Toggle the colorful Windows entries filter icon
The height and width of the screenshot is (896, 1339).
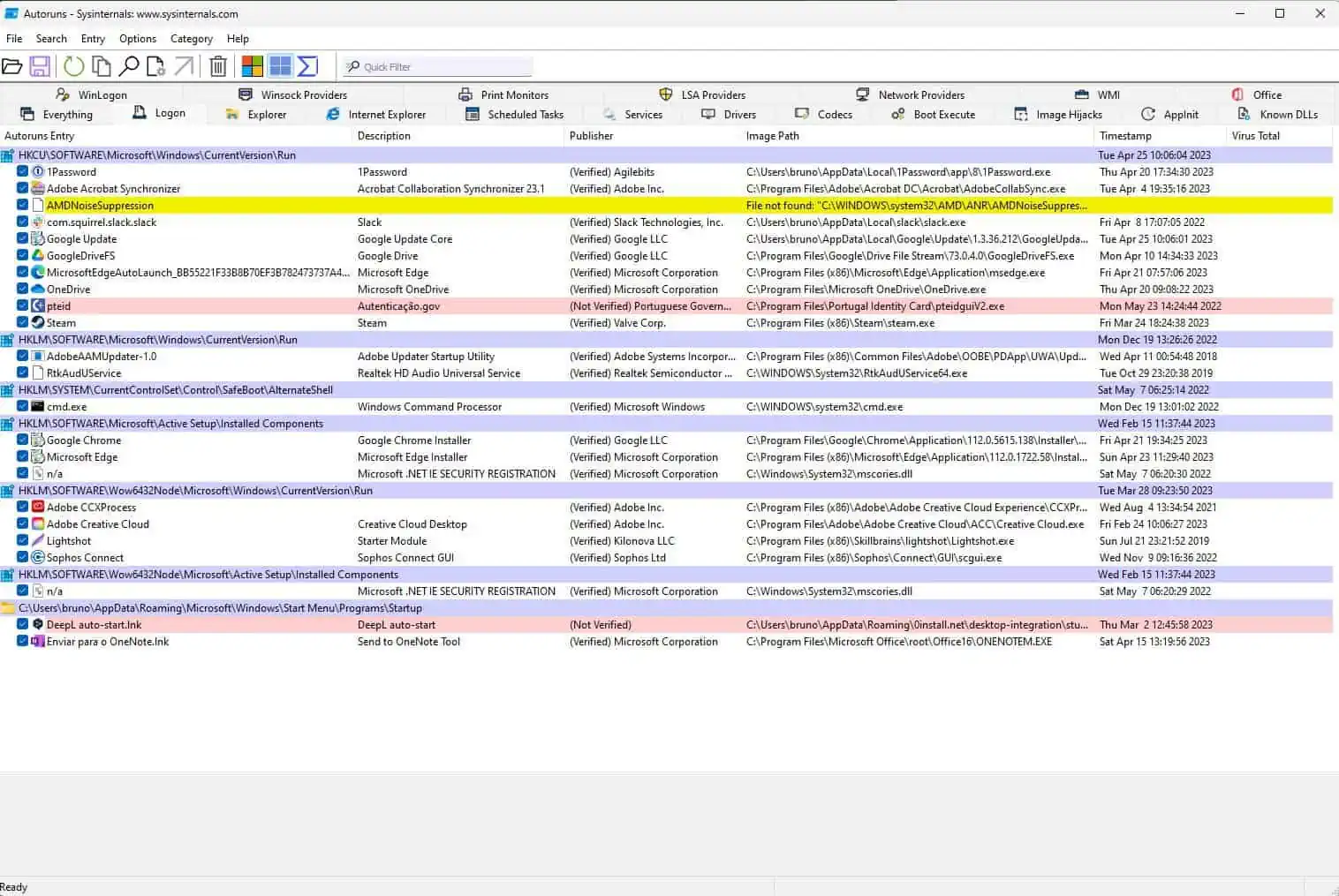point(253,66)
